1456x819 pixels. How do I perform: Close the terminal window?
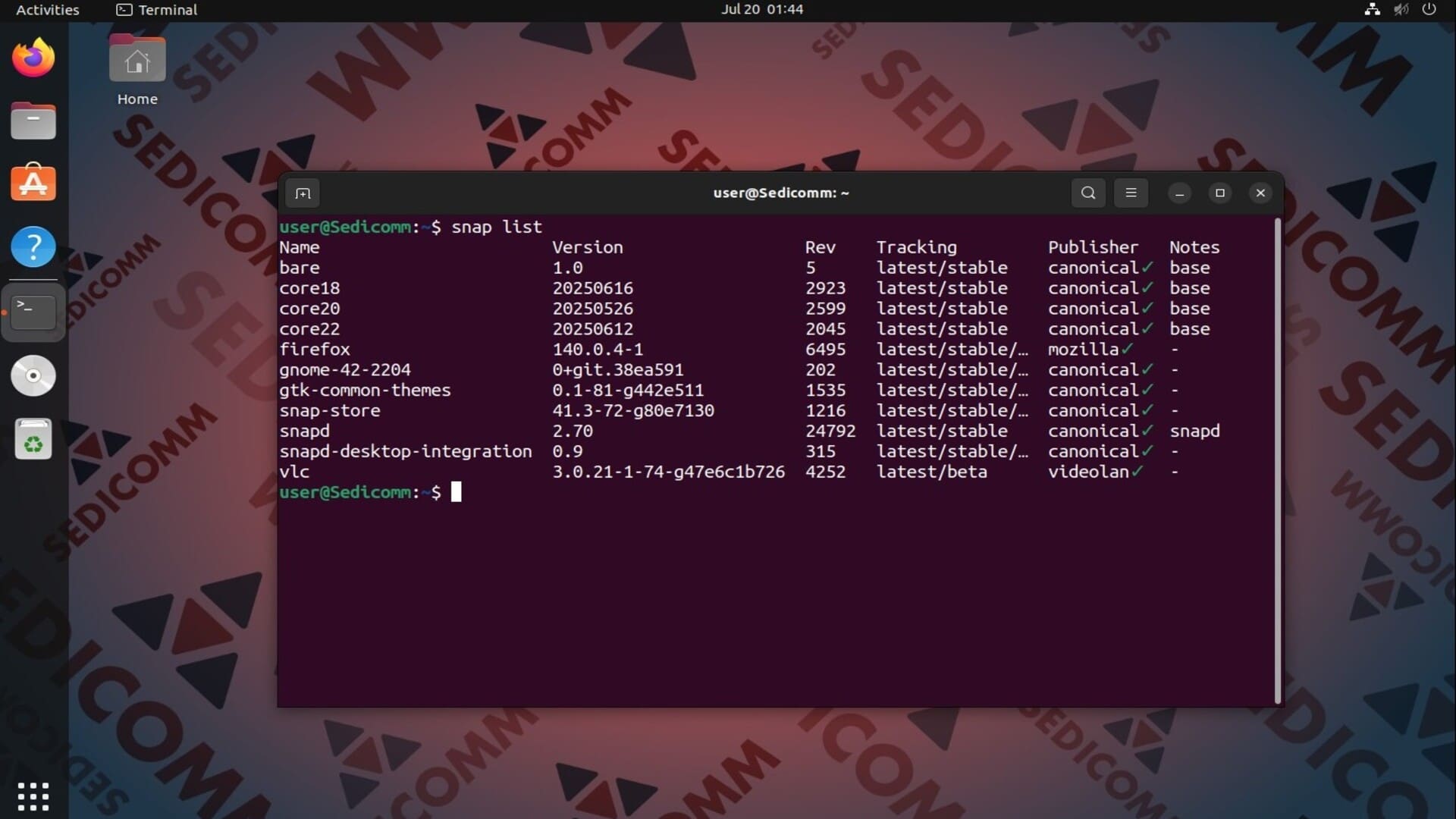coord(1260,193)
